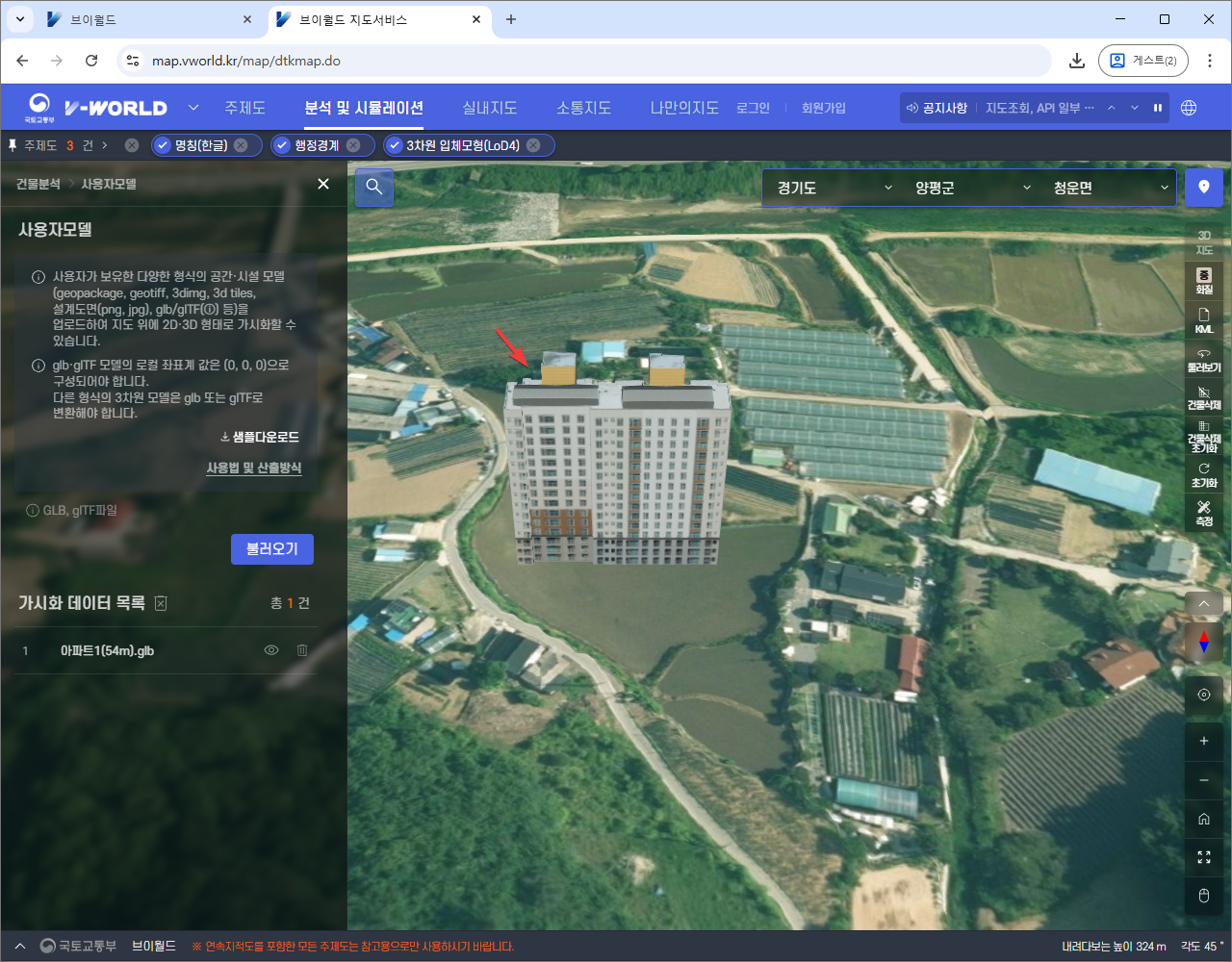This screenshot has width=1232, height=962.
Task: Select the 건물삭제 building delete tool
Action: 1203,398
